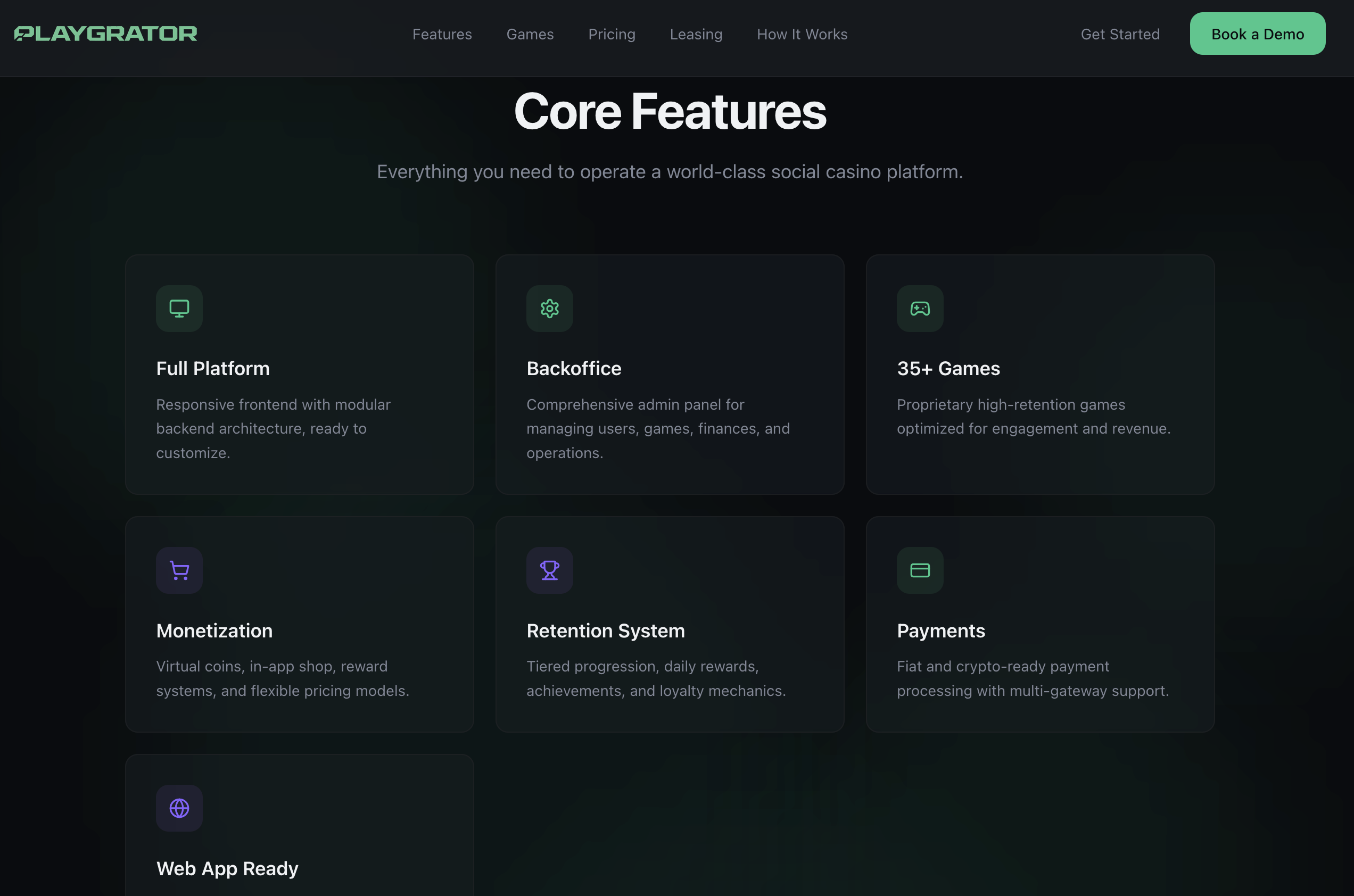1354x896 pixels.
Task: Click the Retention System card heading
Action: (x=605, y=631)
